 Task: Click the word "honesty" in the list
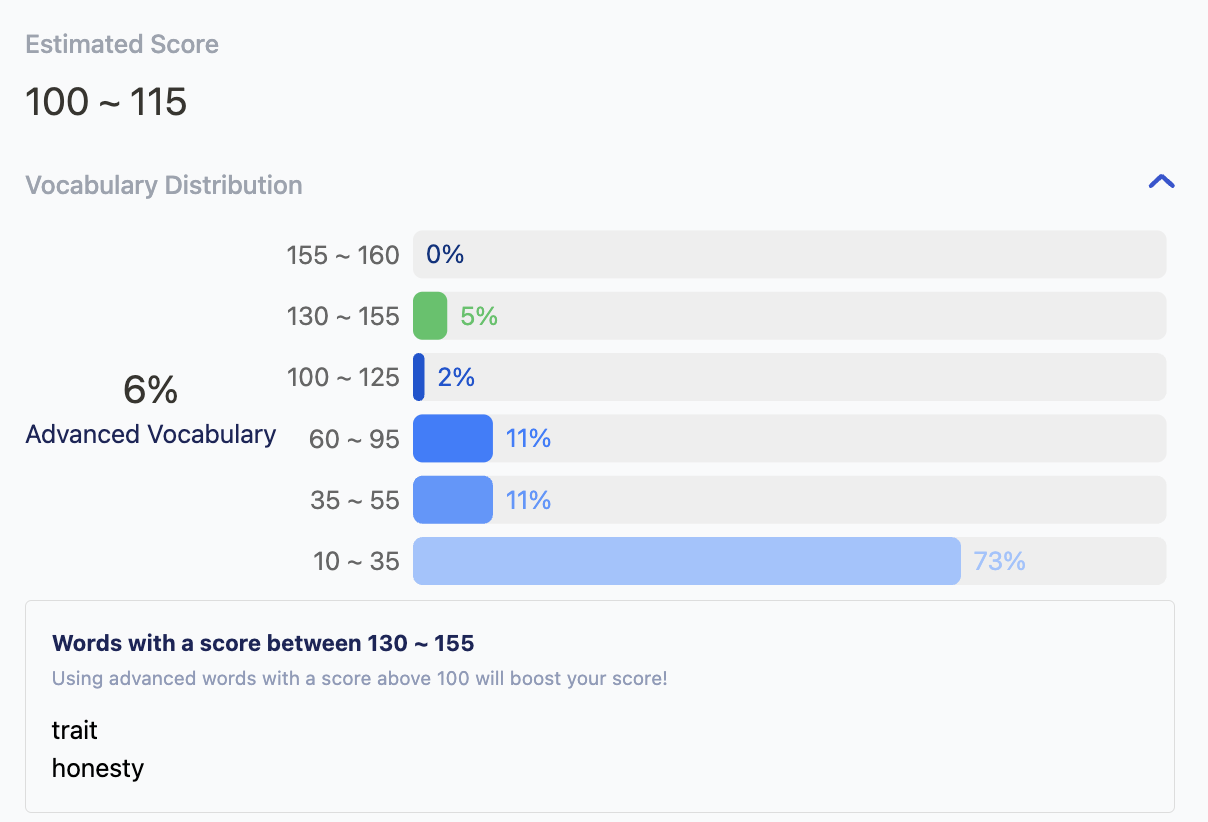click(x=98, y=768)
